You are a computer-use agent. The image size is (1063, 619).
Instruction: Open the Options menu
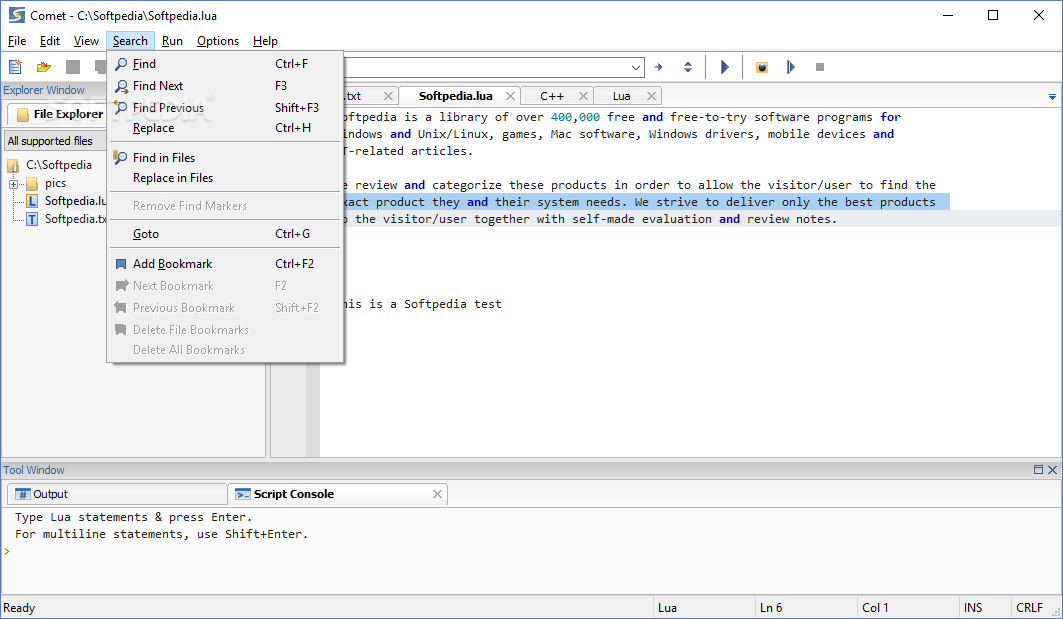pyautogui.click(x=218, y=41)
